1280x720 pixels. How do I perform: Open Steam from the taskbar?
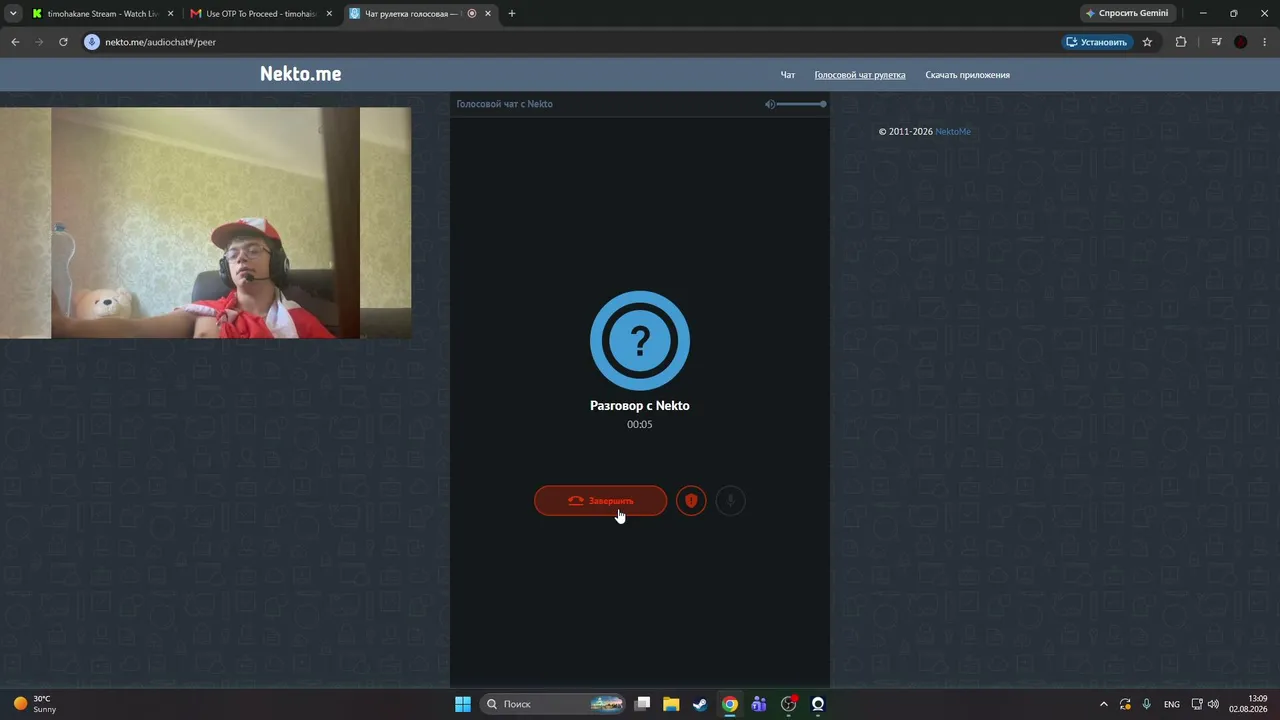pyautogui.click(x=701, y=704)
